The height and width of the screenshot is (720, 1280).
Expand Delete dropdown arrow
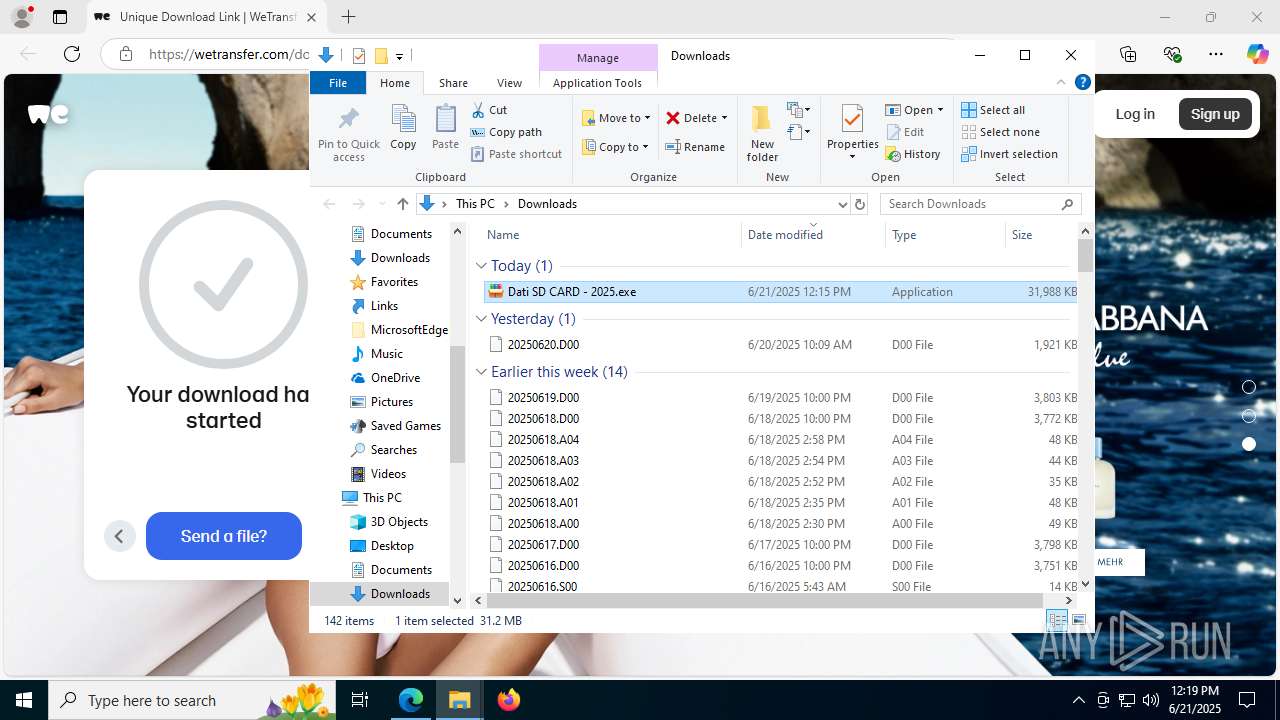pyautogui.click(x=724, y=118)
